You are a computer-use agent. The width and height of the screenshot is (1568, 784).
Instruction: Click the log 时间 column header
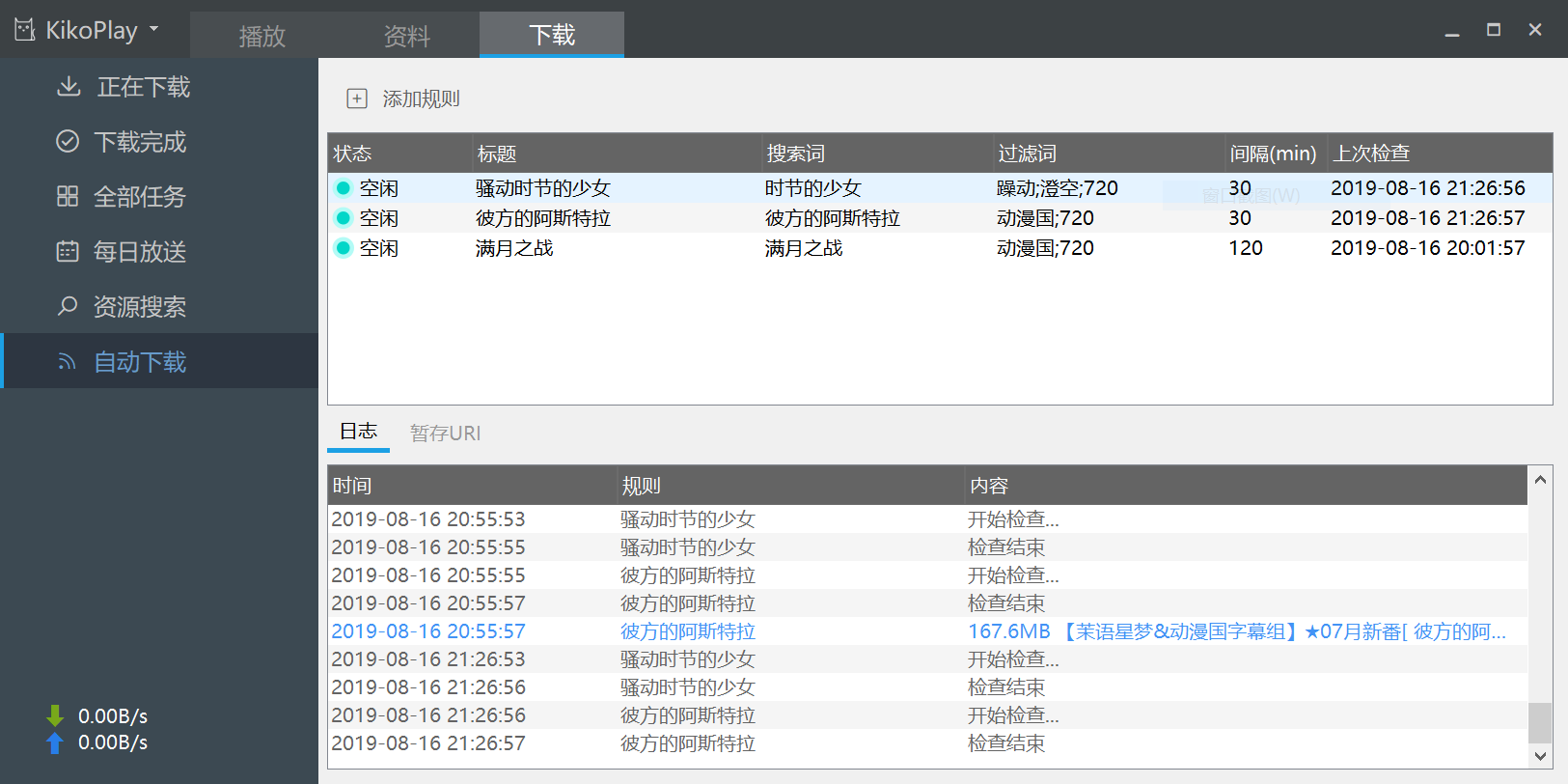[x=473, y=486]
